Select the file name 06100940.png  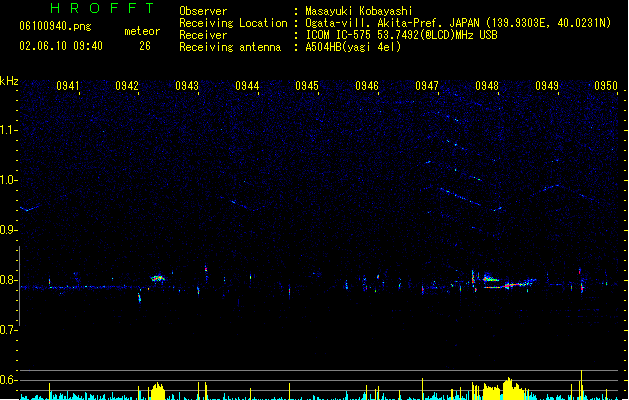click(55, 27)
